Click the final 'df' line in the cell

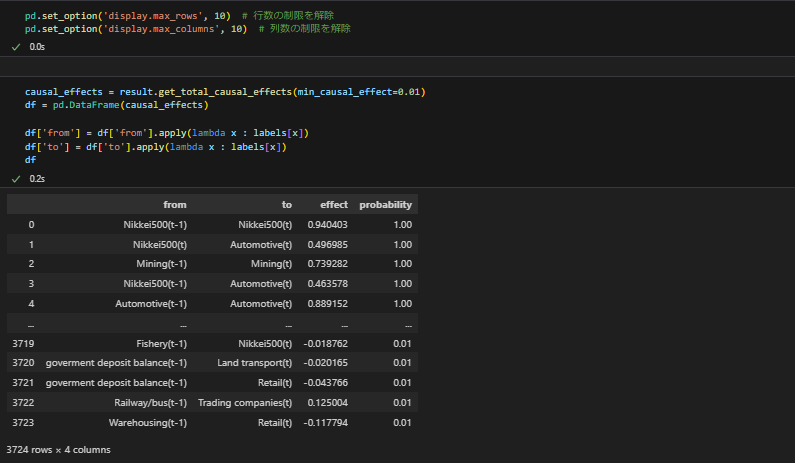click(x=31, y=159)
